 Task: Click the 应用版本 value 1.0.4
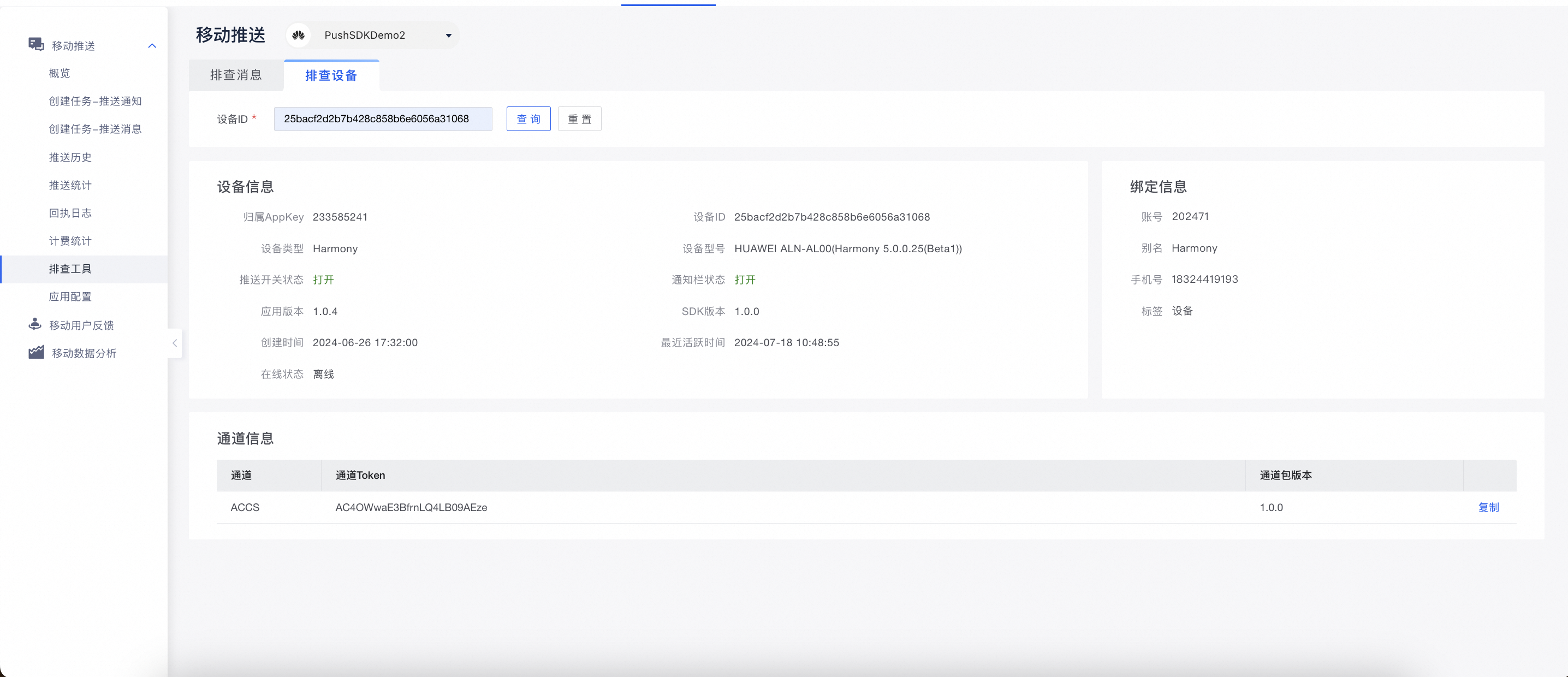click(x=325, y=312)
